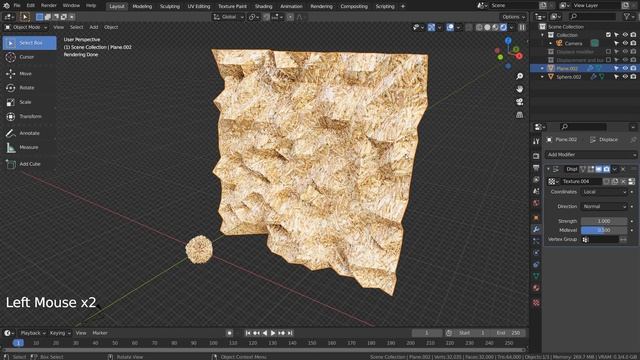Open the Texture properties checker tab
640x360 pixels.
point(536,302)
